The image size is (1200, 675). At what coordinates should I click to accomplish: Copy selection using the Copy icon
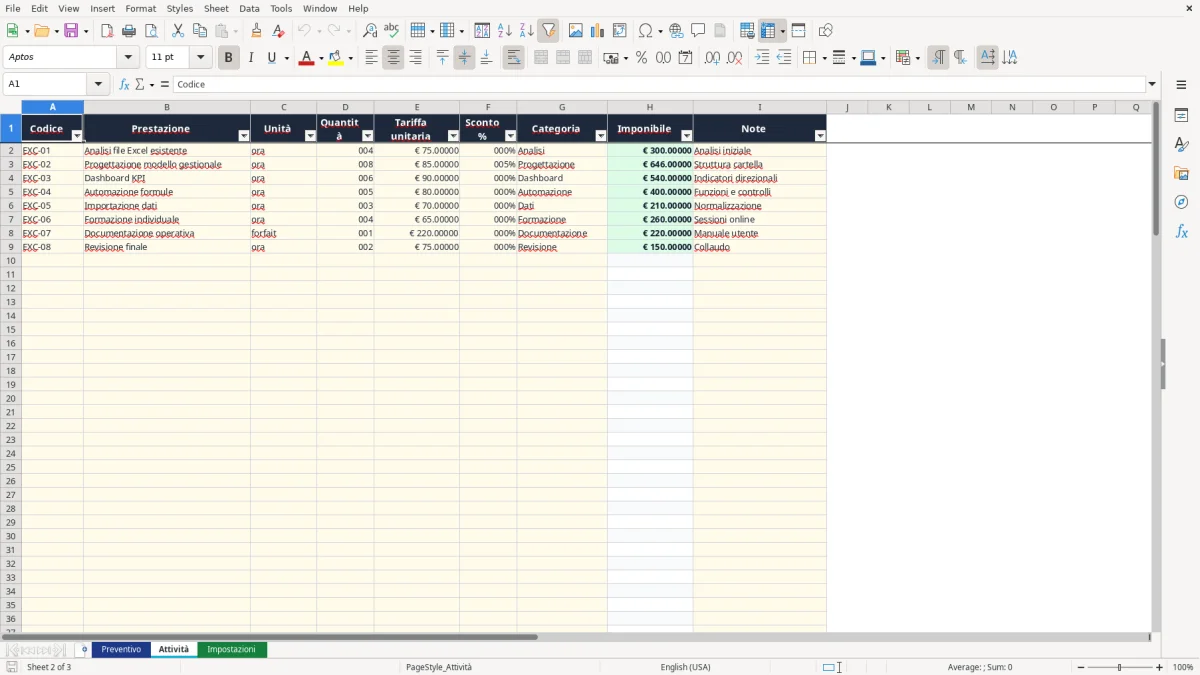pyautogui.click(x=200, y=31)
